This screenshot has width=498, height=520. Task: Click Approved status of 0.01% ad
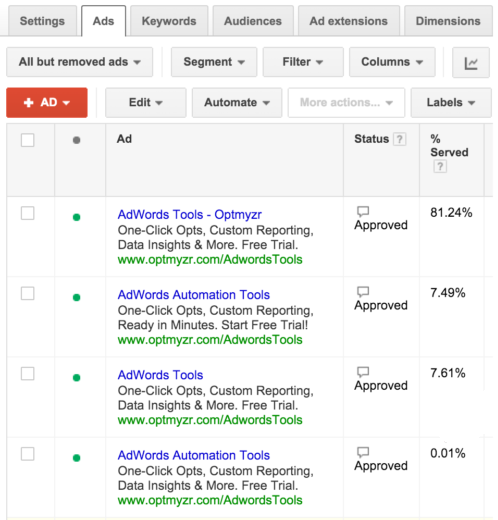pyautogui.click(x=381, y=466)
